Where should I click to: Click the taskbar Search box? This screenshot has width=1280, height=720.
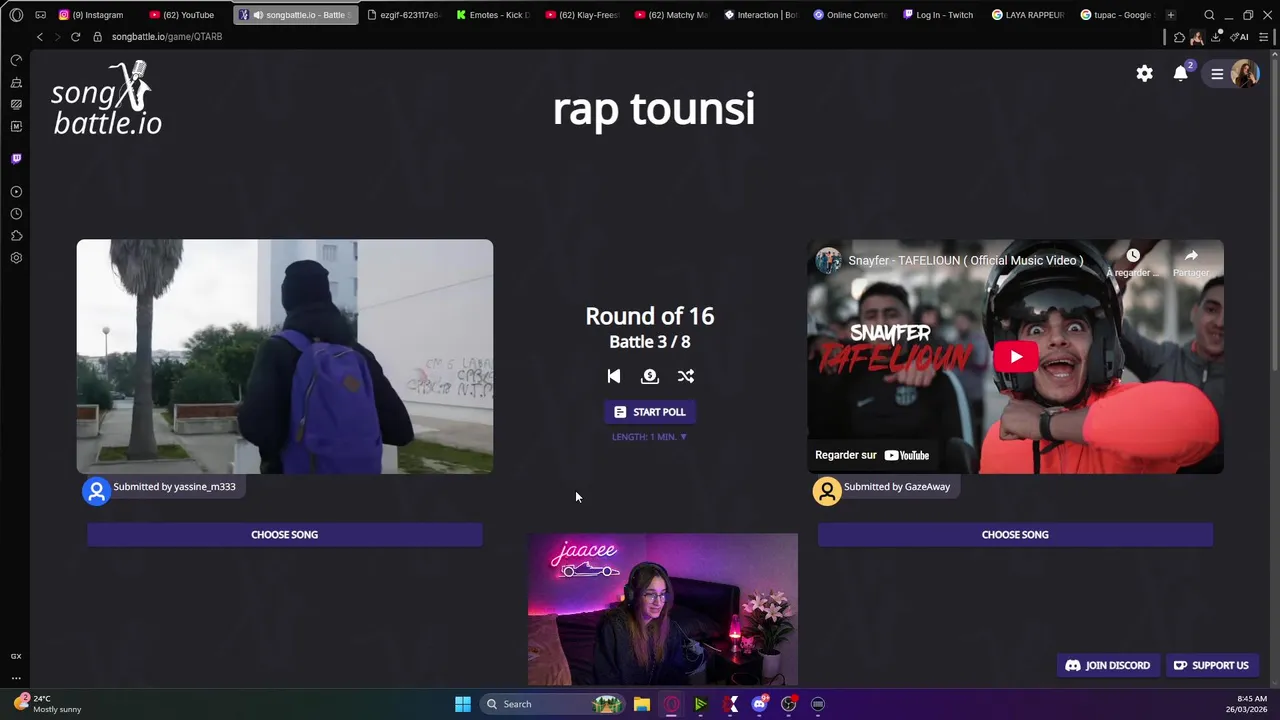[552, 704]
